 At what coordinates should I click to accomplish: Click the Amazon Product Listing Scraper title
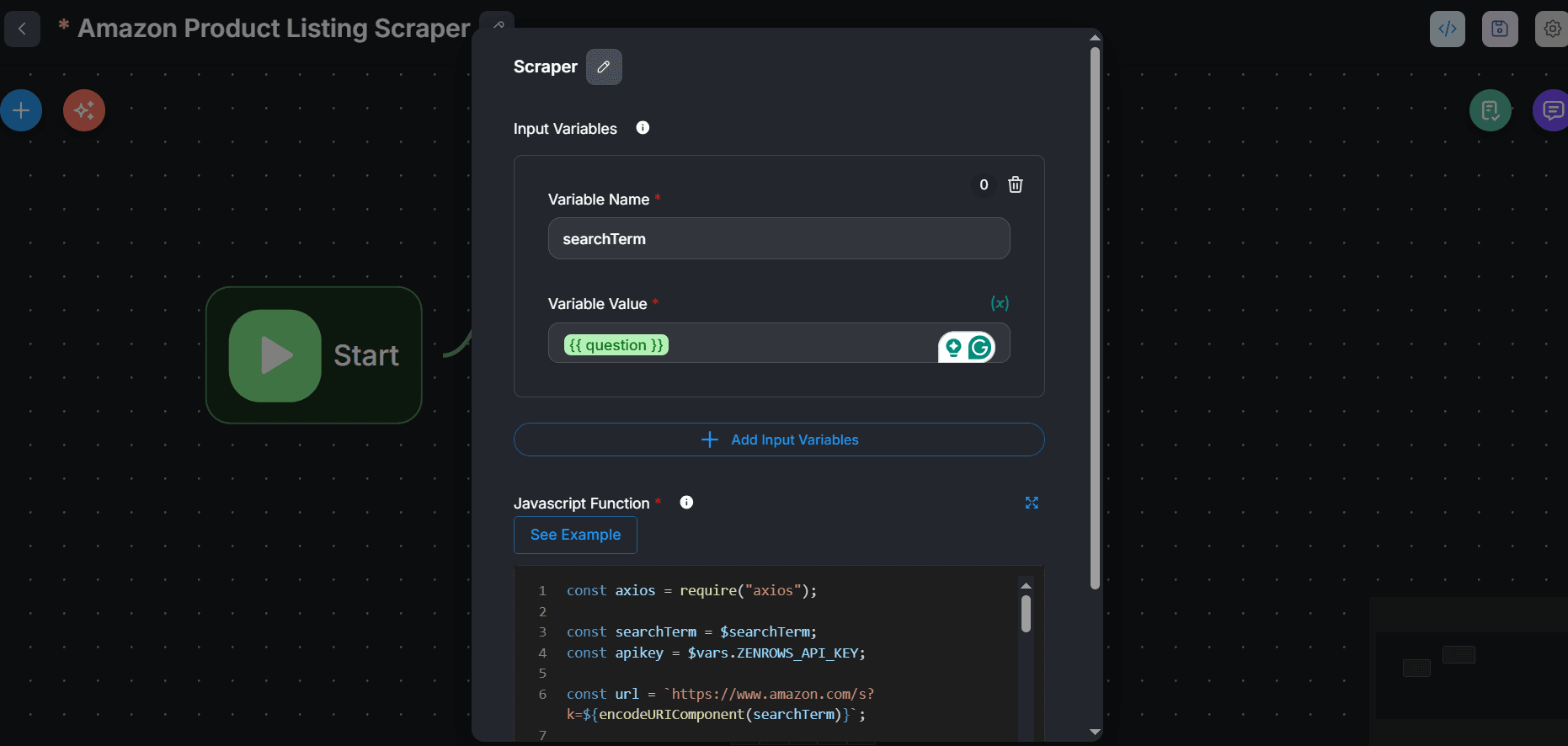[x=274, y=29]
